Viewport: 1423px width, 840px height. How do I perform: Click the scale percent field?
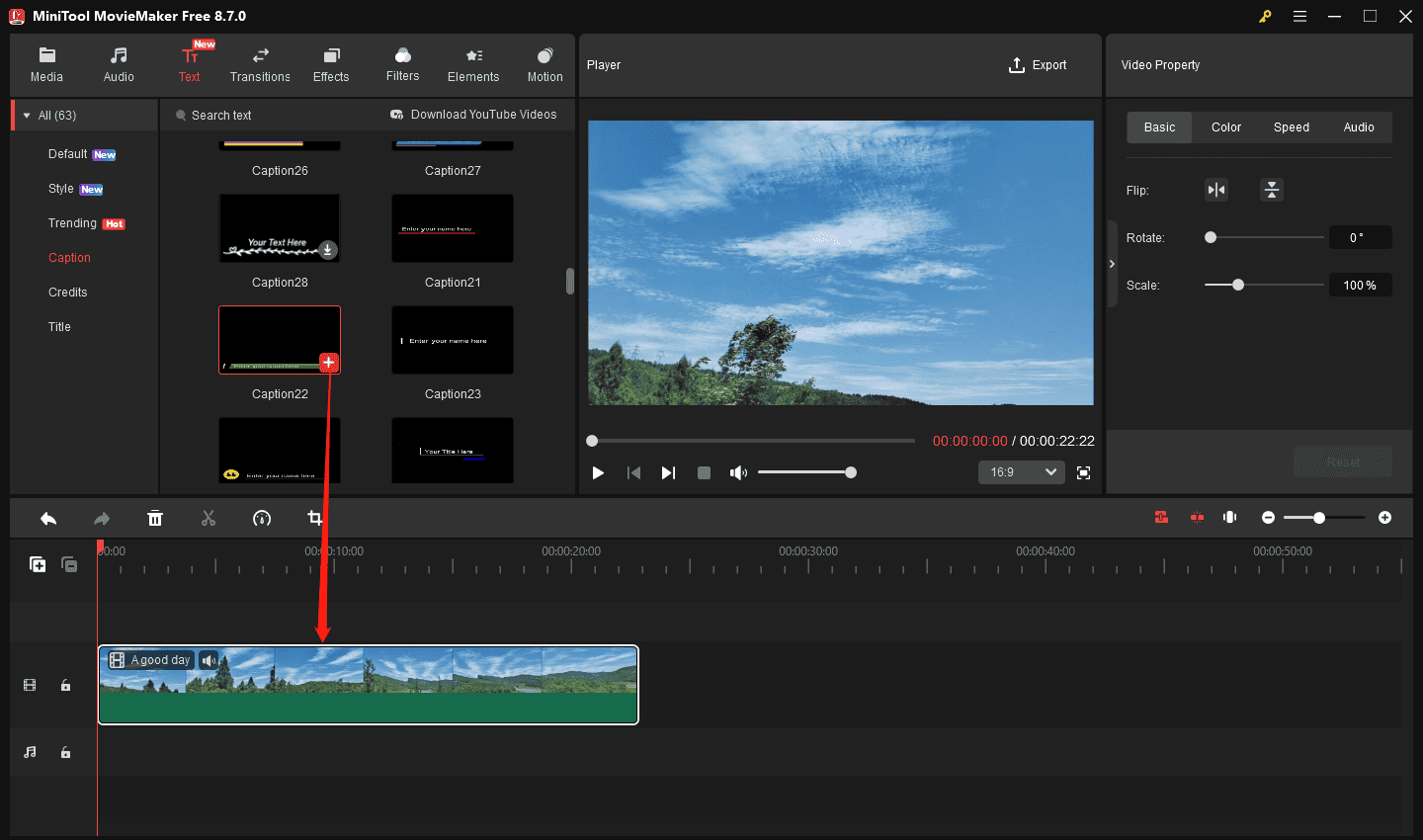tap(1360, 285)
